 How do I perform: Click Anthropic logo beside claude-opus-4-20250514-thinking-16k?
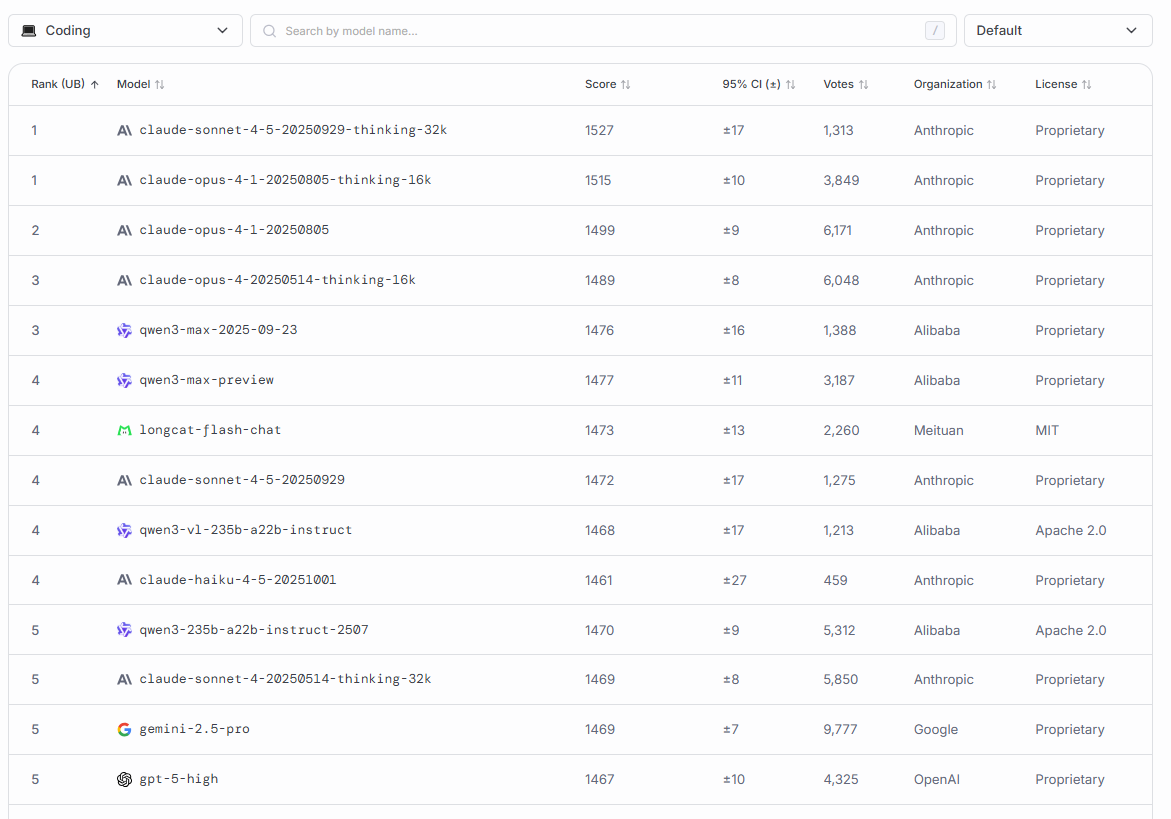(x=125, y=281)
